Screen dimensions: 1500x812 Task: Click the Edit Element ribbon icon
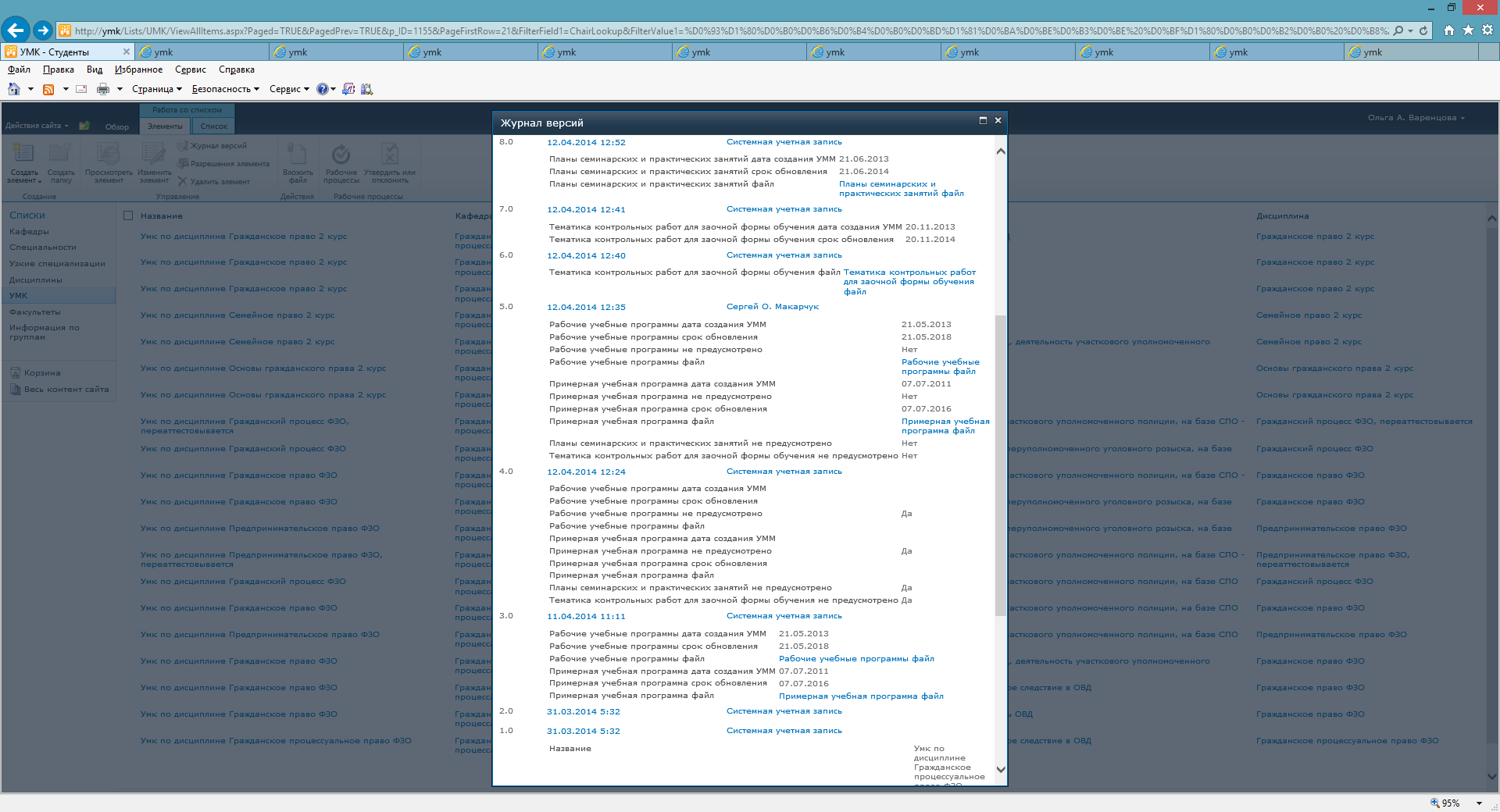(153, 153)
